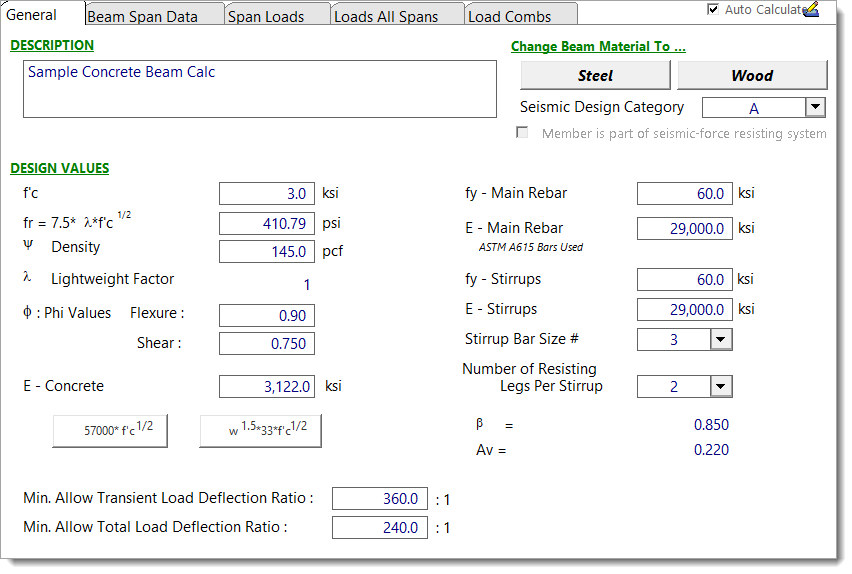Click the f'c value field
The width and height of the screenshot is (852, 574).
coord(266,193)
